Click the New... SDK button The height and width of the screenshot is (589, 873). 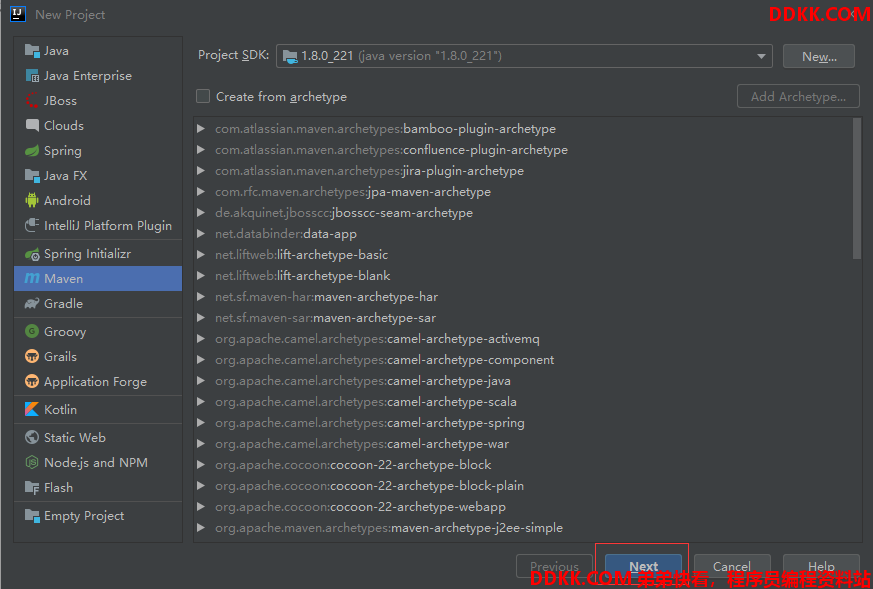tap(818, 56)
